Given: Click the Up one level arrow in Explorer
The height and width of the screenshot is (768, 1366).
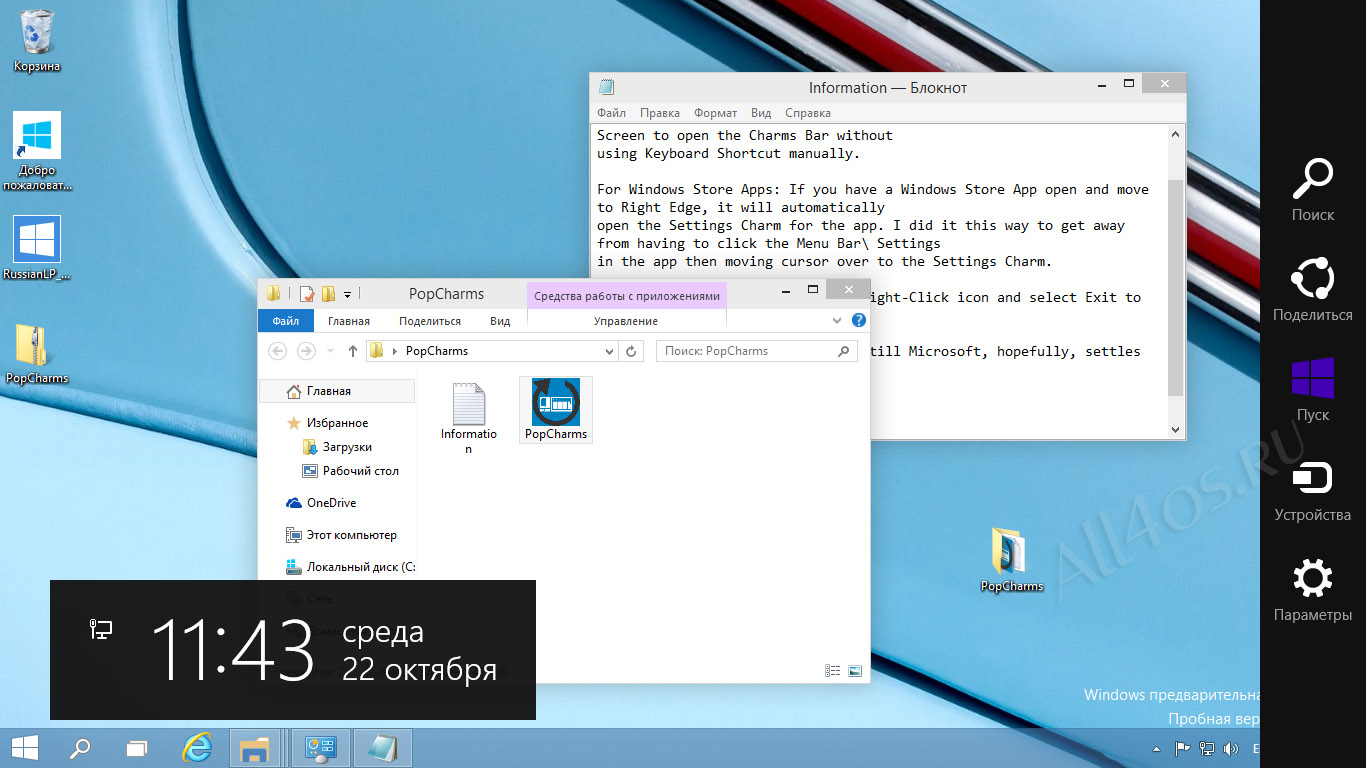Looking at the screenshot, I should (x=353, y=351).
